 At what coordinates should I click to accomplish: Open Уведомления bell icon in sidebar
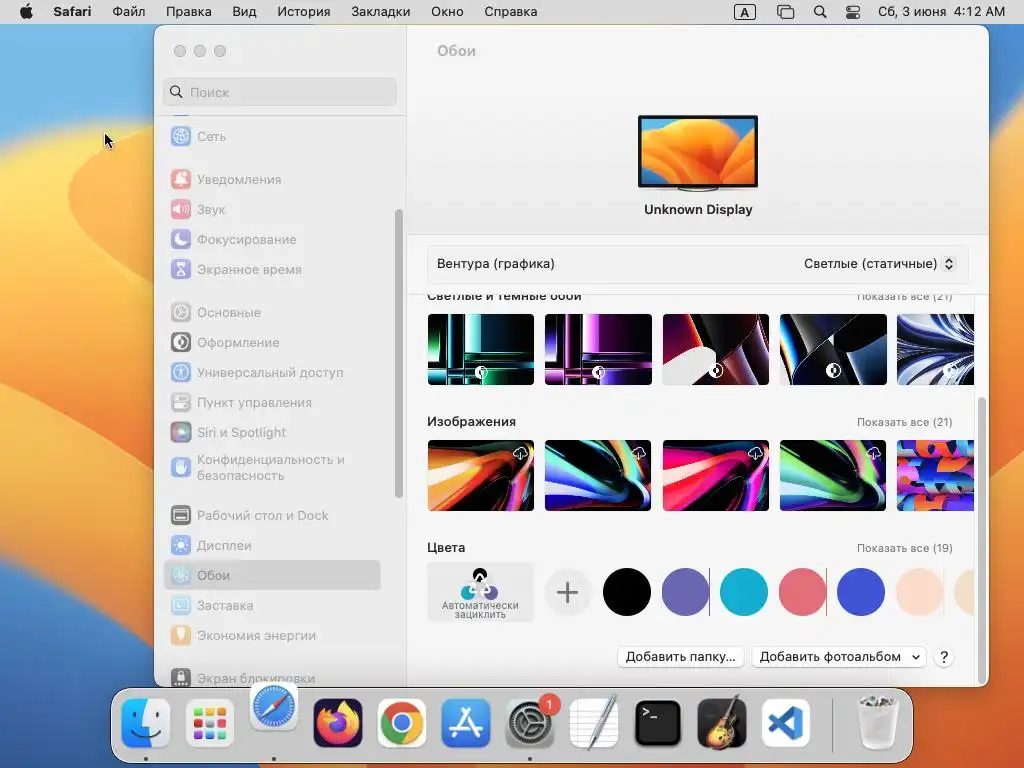(x=181, y=180)
